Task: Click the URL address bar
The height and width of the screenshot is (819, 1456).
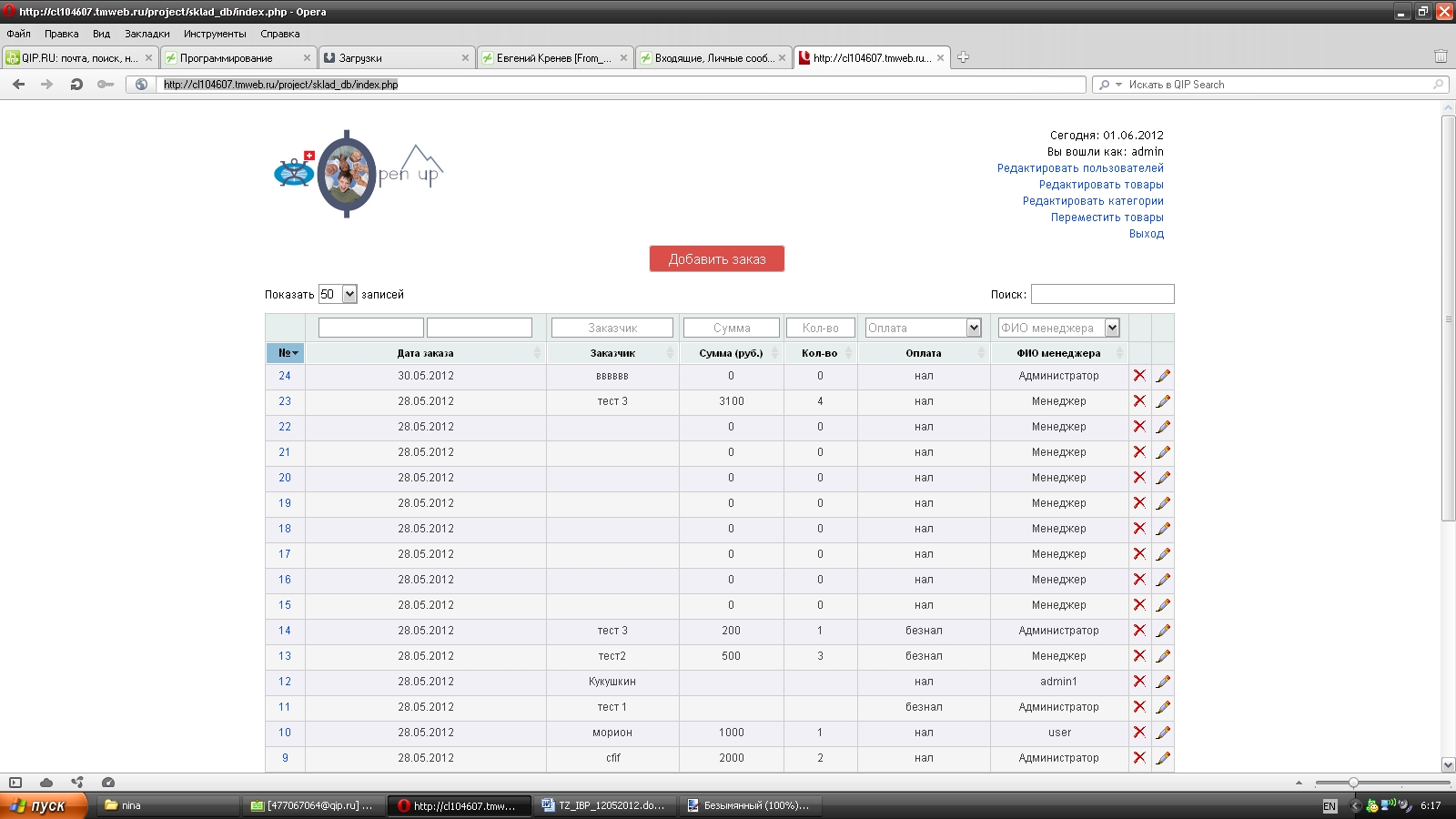Action: tap(622, 85)
